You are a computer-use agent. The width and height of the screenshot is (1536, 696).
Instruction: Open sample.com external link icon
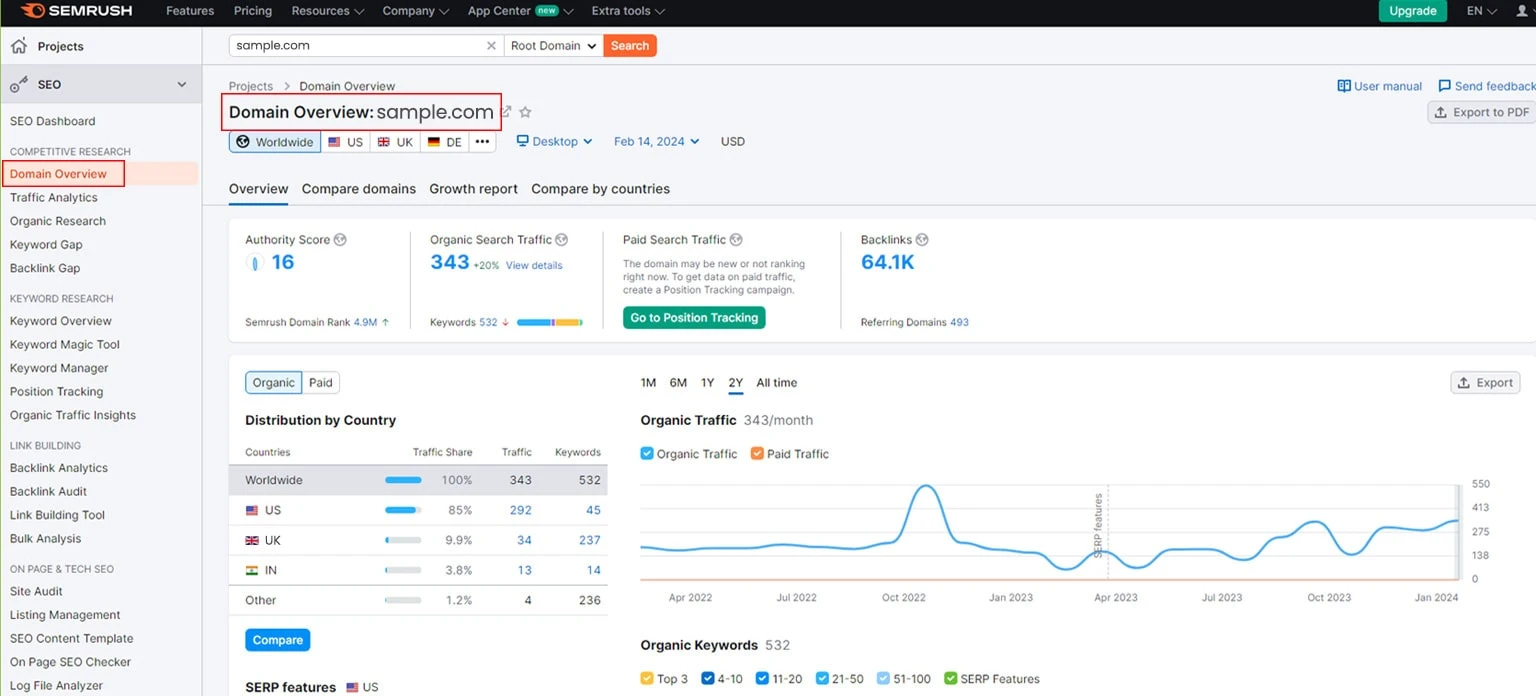[x=506, y=112]
